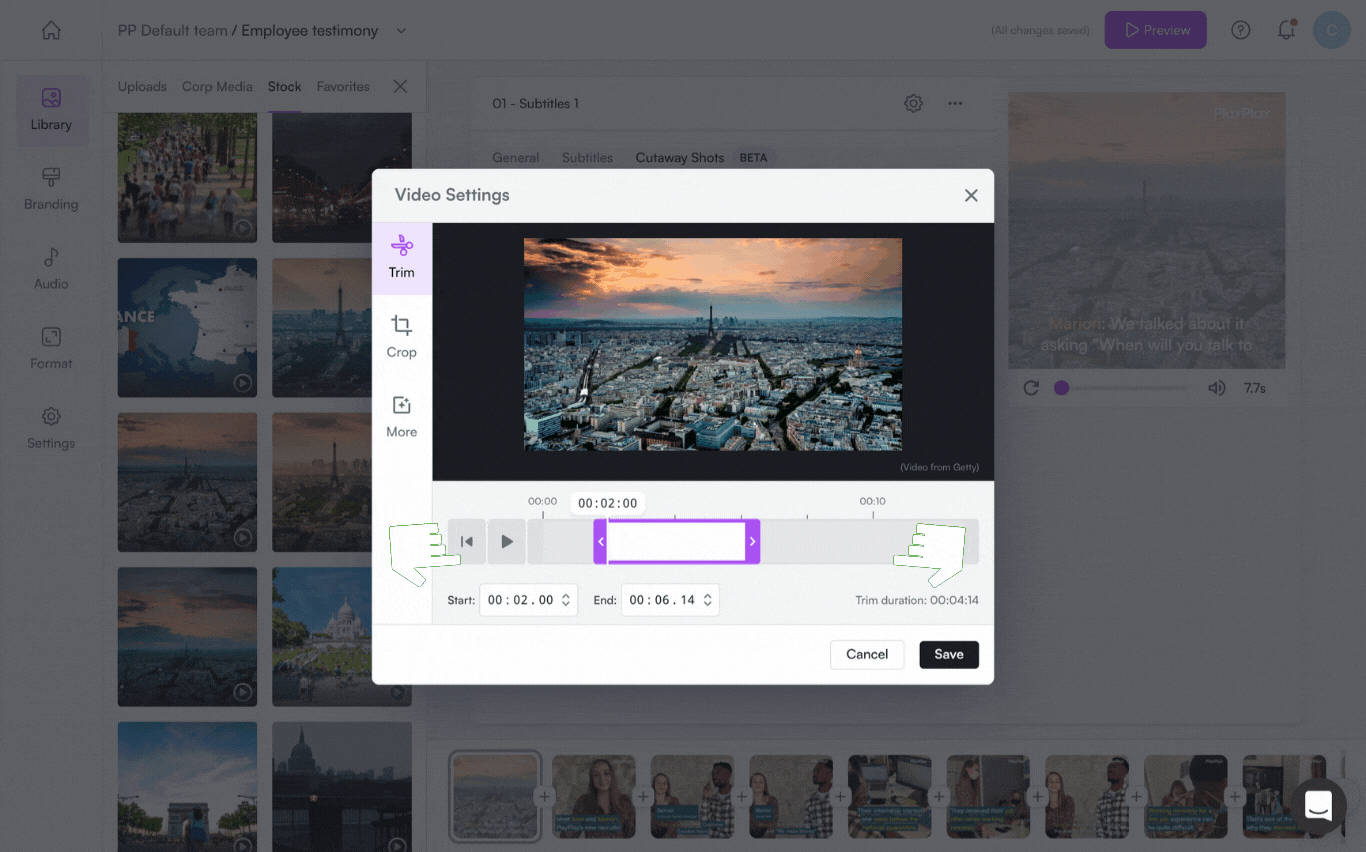
Task: Select the Trim tool in Video Settings
Action: 402,258
